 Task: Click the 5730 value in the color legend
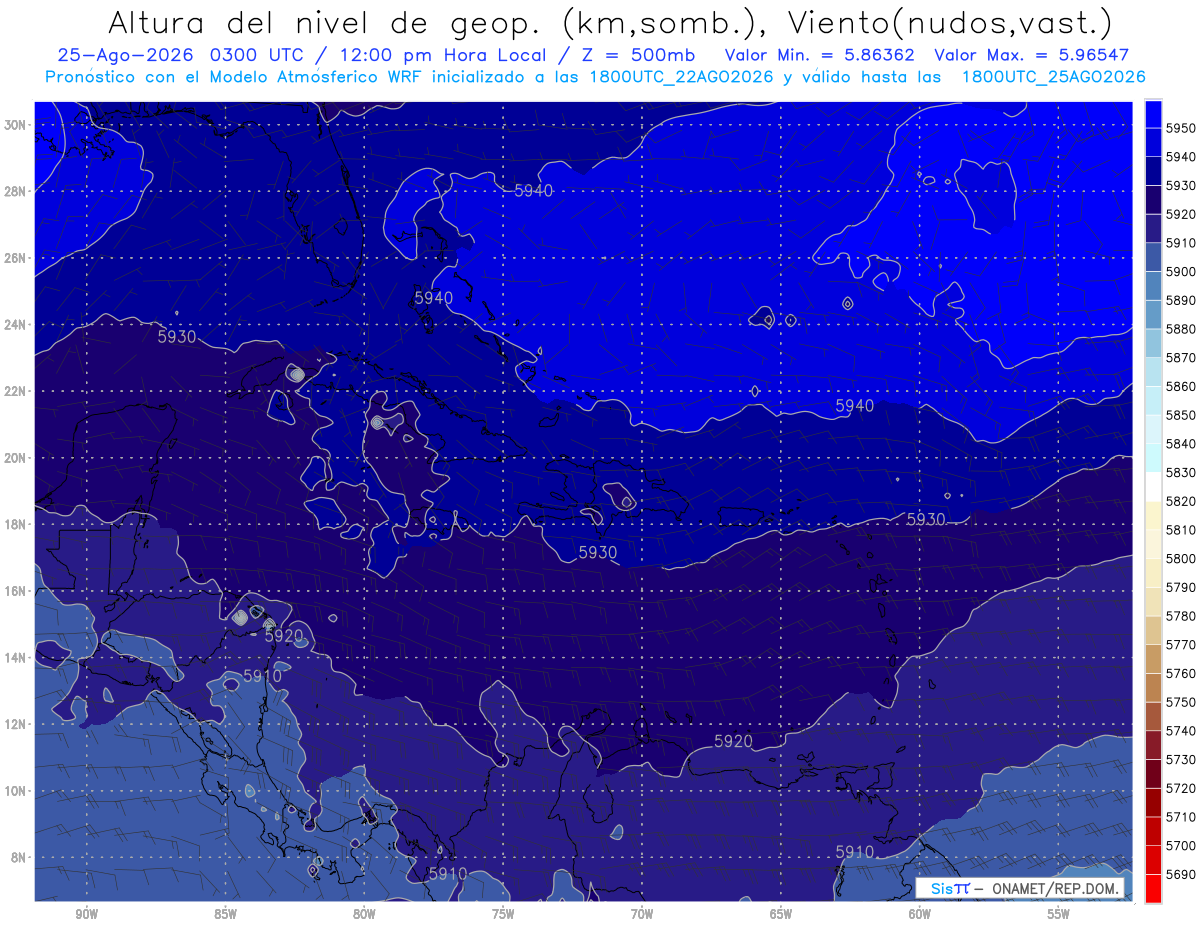pyautogui.click(x=1181, y=759)
